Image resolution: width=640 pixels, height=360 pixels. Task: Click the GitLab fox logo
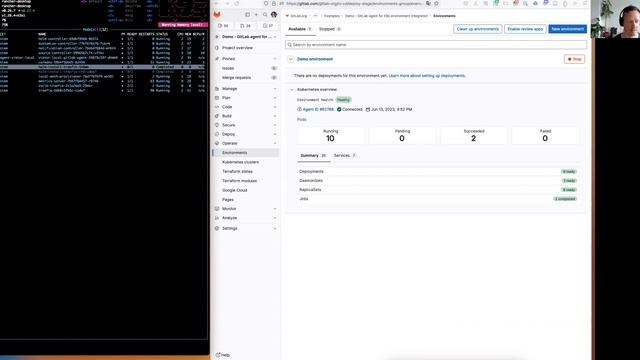[217, 15]
